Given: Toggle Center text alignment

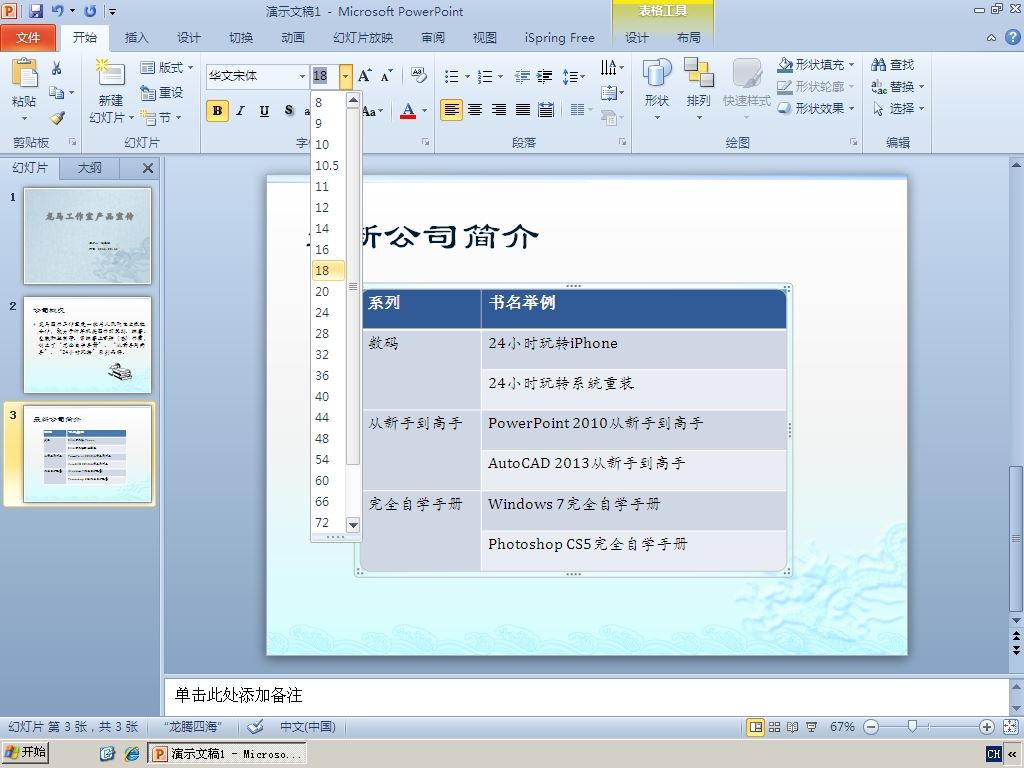Looking at the screenshot, I should pyautogui.click(x=475, y=110).
